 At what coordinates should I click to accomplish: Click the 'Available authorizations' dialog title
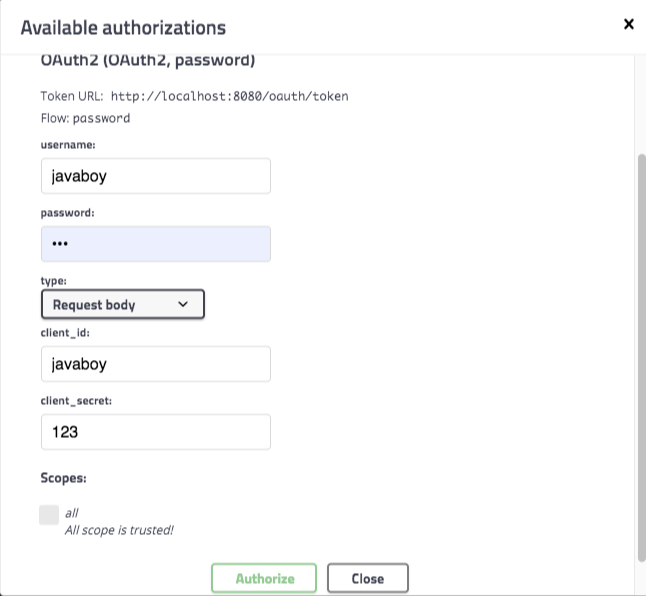(123, 27)
